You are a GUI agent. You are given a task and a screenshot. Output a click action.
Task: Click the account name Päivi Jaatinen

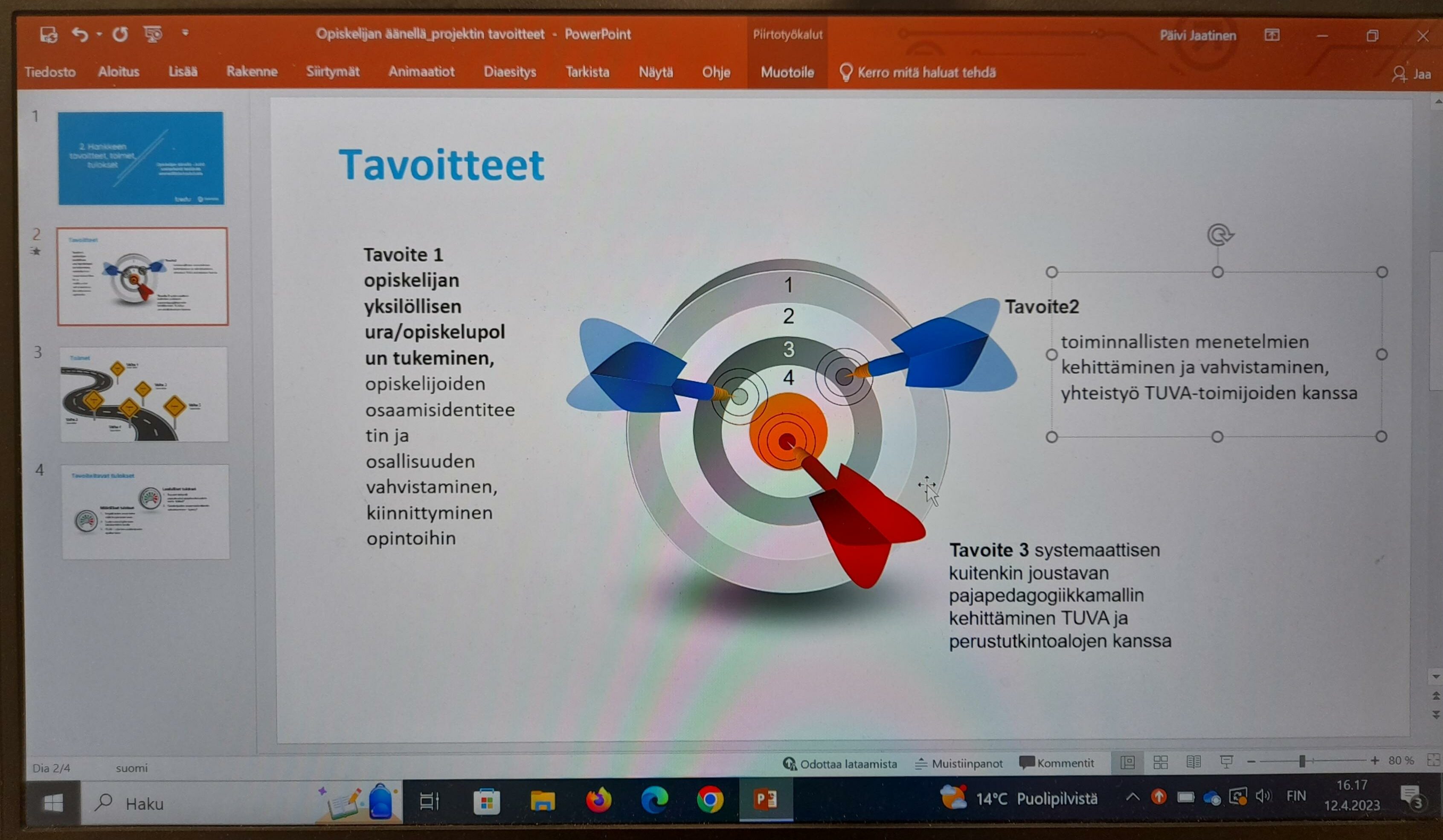(x=1198, y=35)
